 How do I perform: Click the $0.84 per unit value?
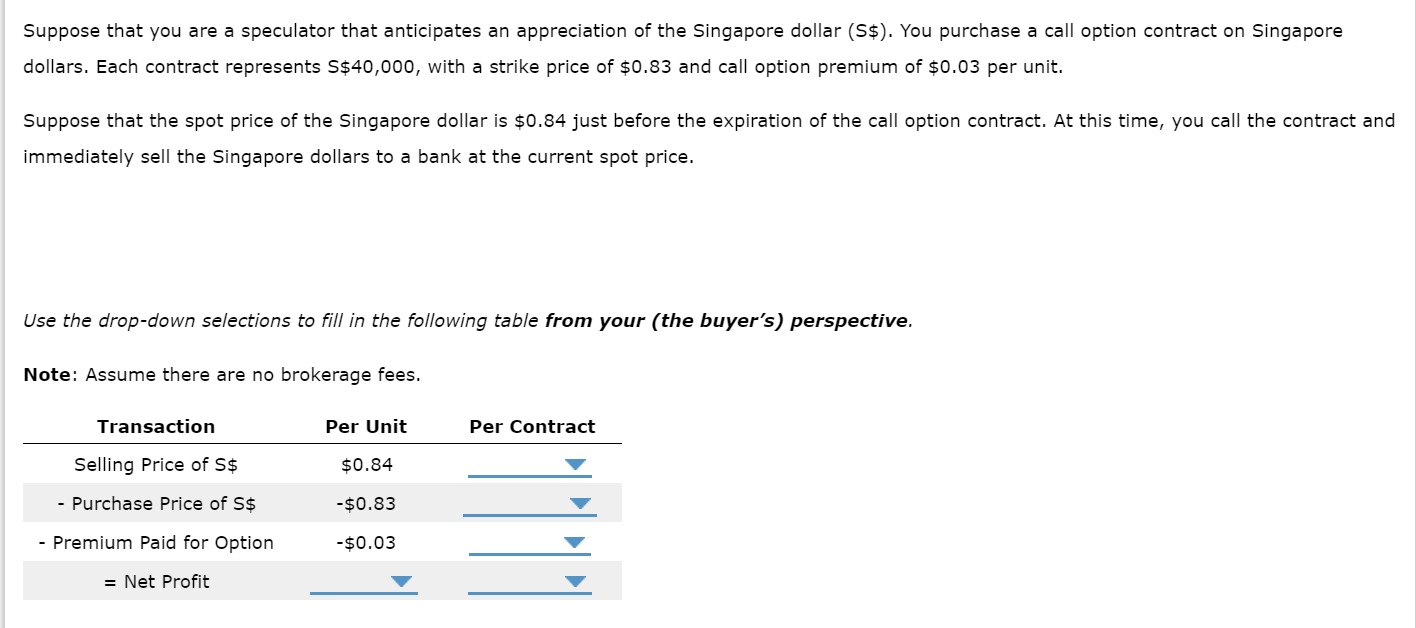coord(367,465)
